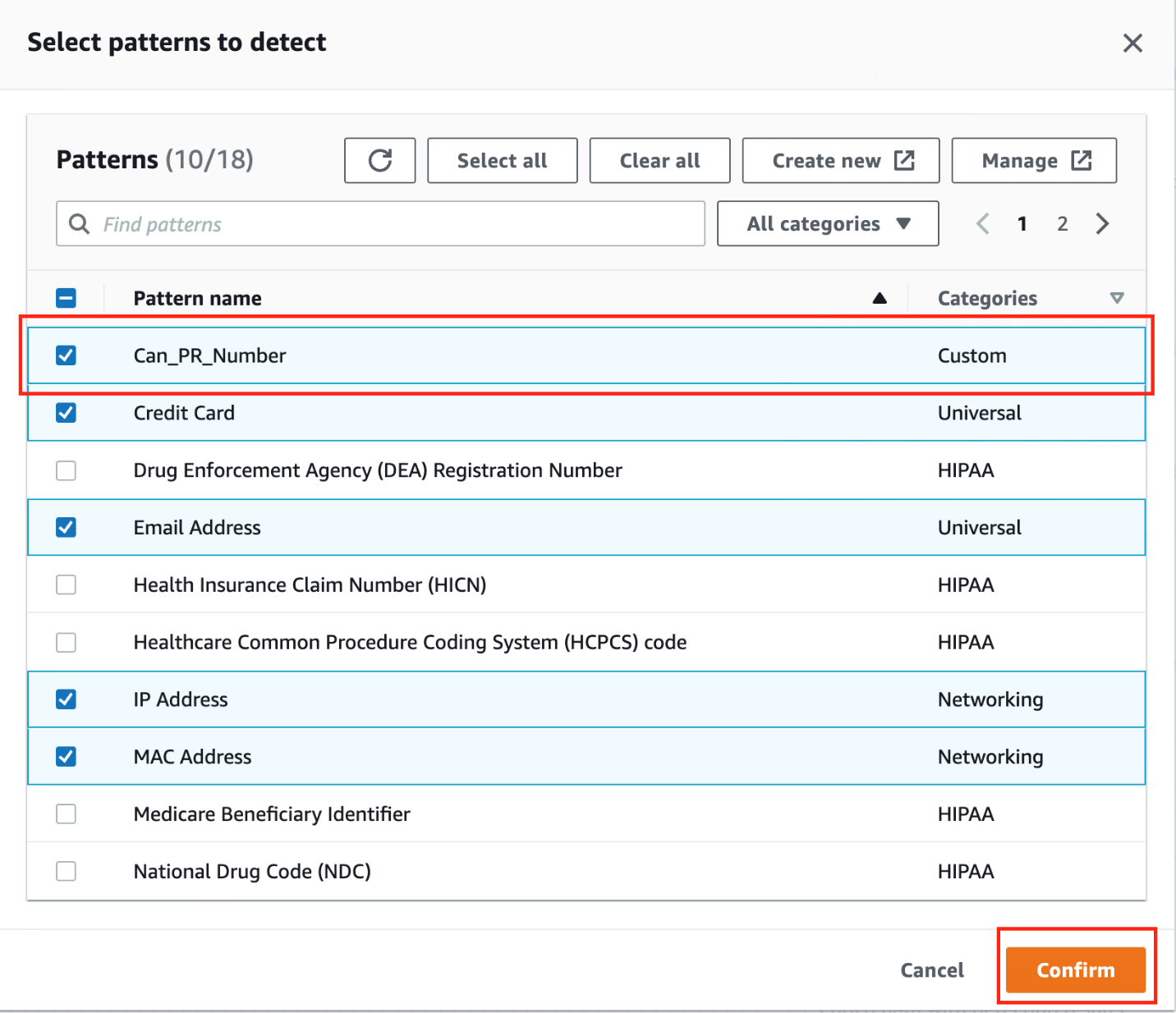Viewport: 1176px width, 1013px height.
Task: Check the HCPCS code pattern box
Action: 66,642
